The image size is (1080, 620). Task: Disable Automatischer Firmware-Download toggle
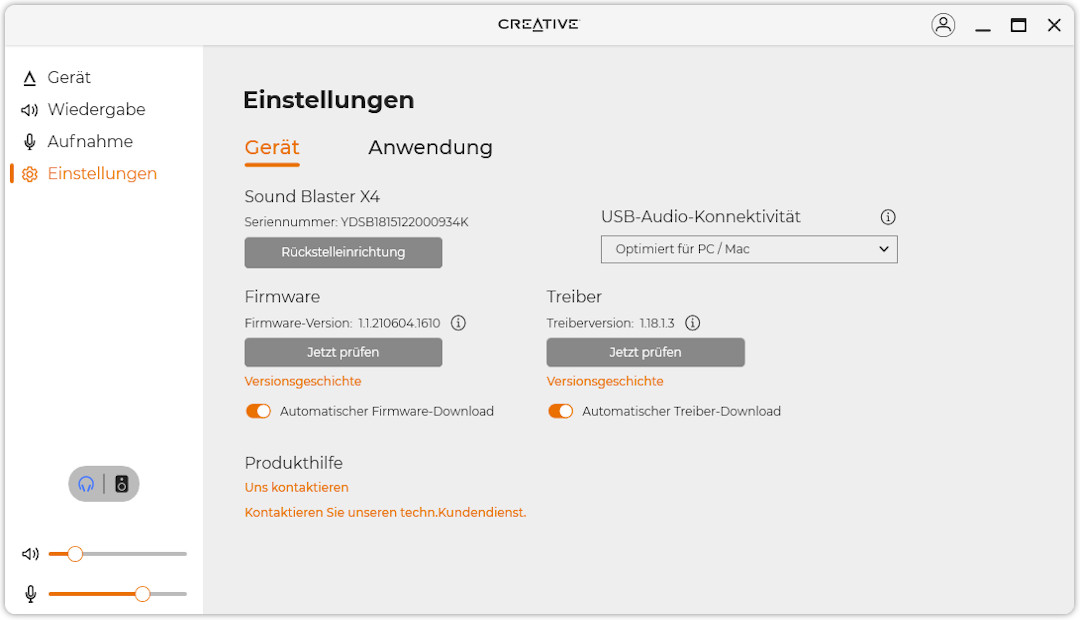258,411
